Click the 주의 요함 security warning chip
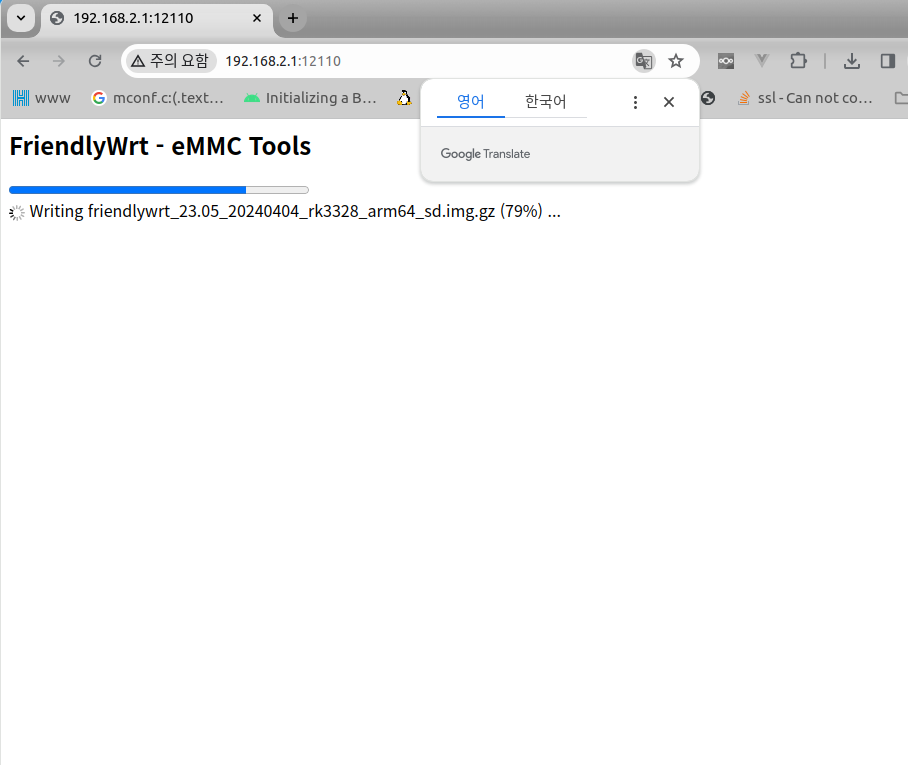The image size is (908, 765). point(170,61)
